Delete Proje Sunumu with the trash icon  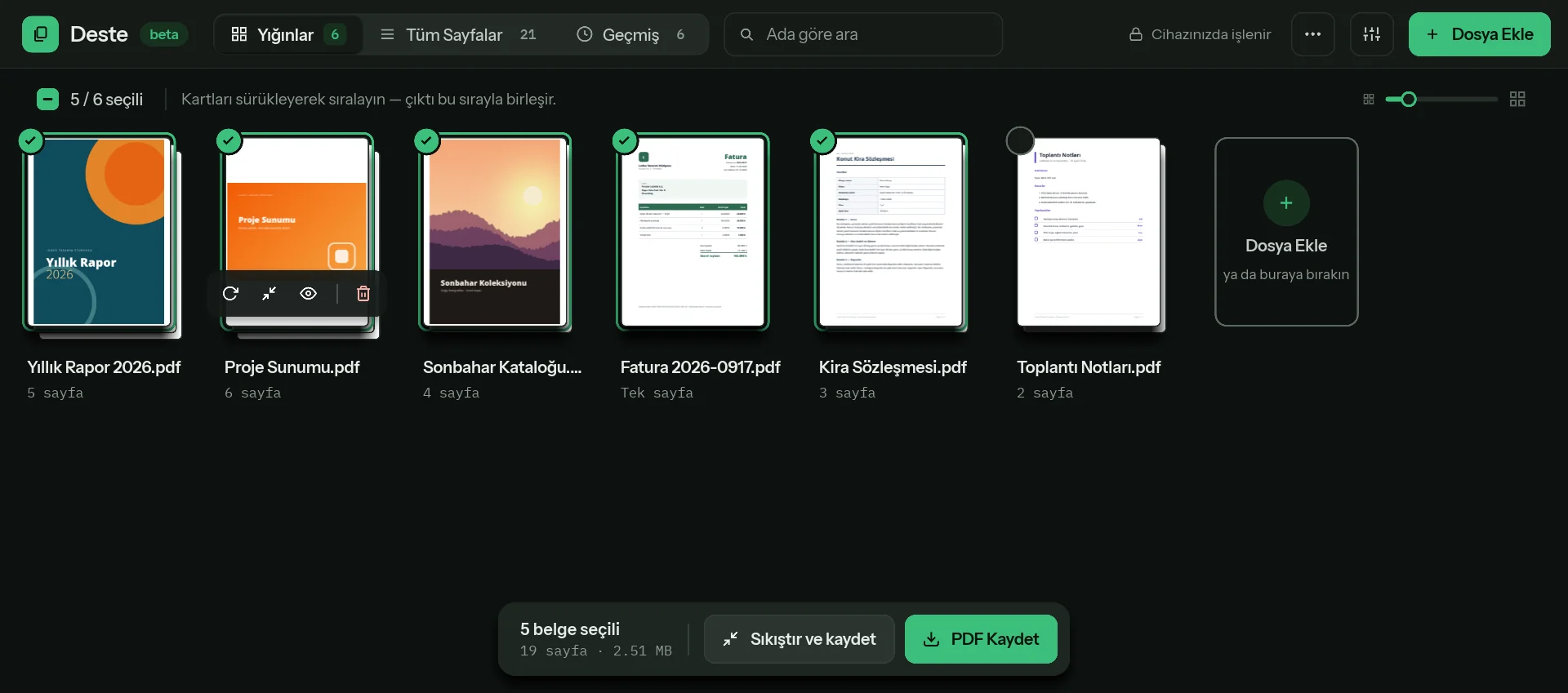[x=363, y=294]
